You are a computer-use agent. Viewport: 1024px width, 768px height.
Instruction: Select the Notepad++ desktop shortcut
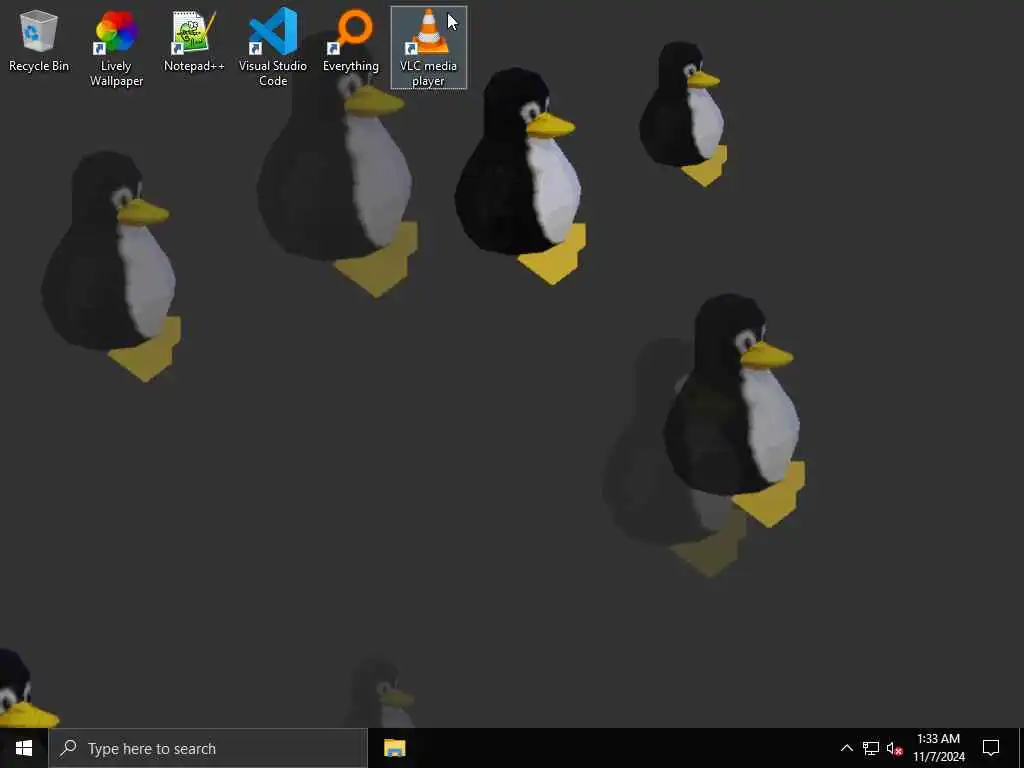click(x=194, y=40)
